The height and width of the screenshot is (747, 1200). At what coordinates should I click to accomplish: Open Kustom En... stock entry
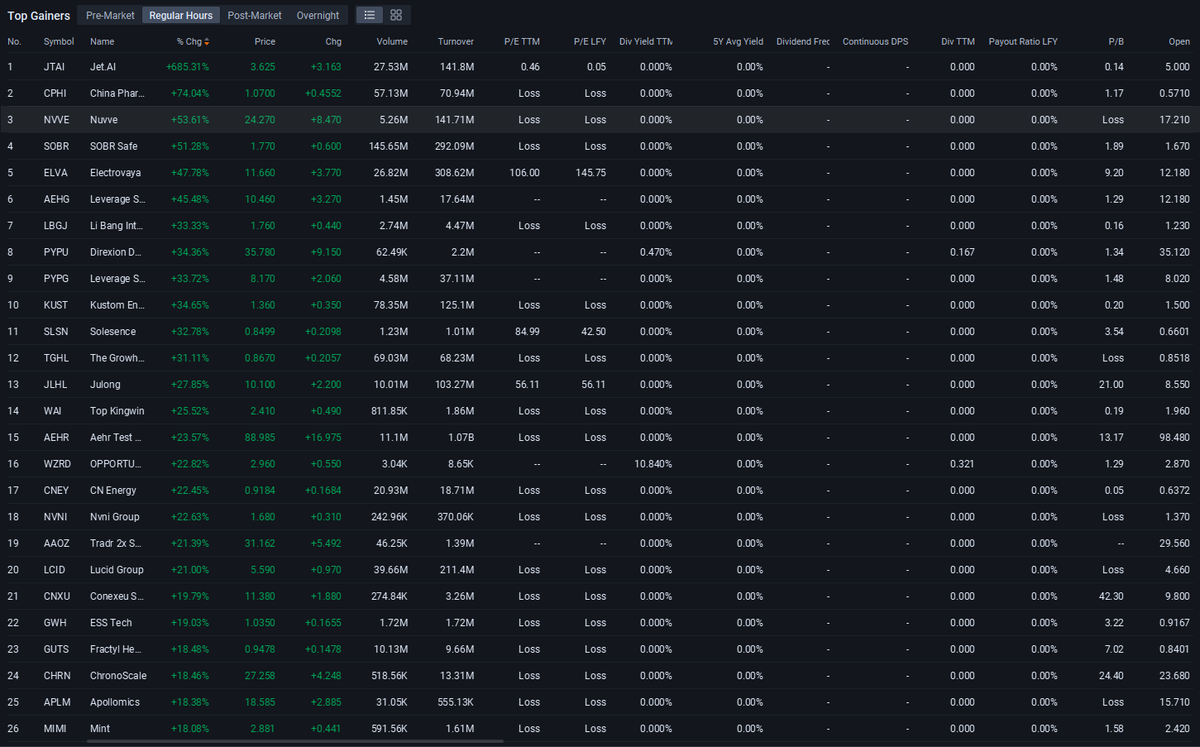click(117, 305)
